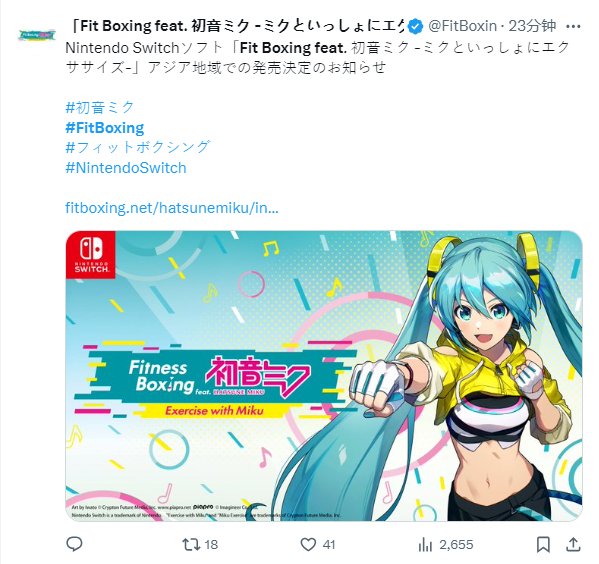Follow the fitboxing.net/hatsunemiku link
This screenshot has height=564, width=599.
pos(172,208)
